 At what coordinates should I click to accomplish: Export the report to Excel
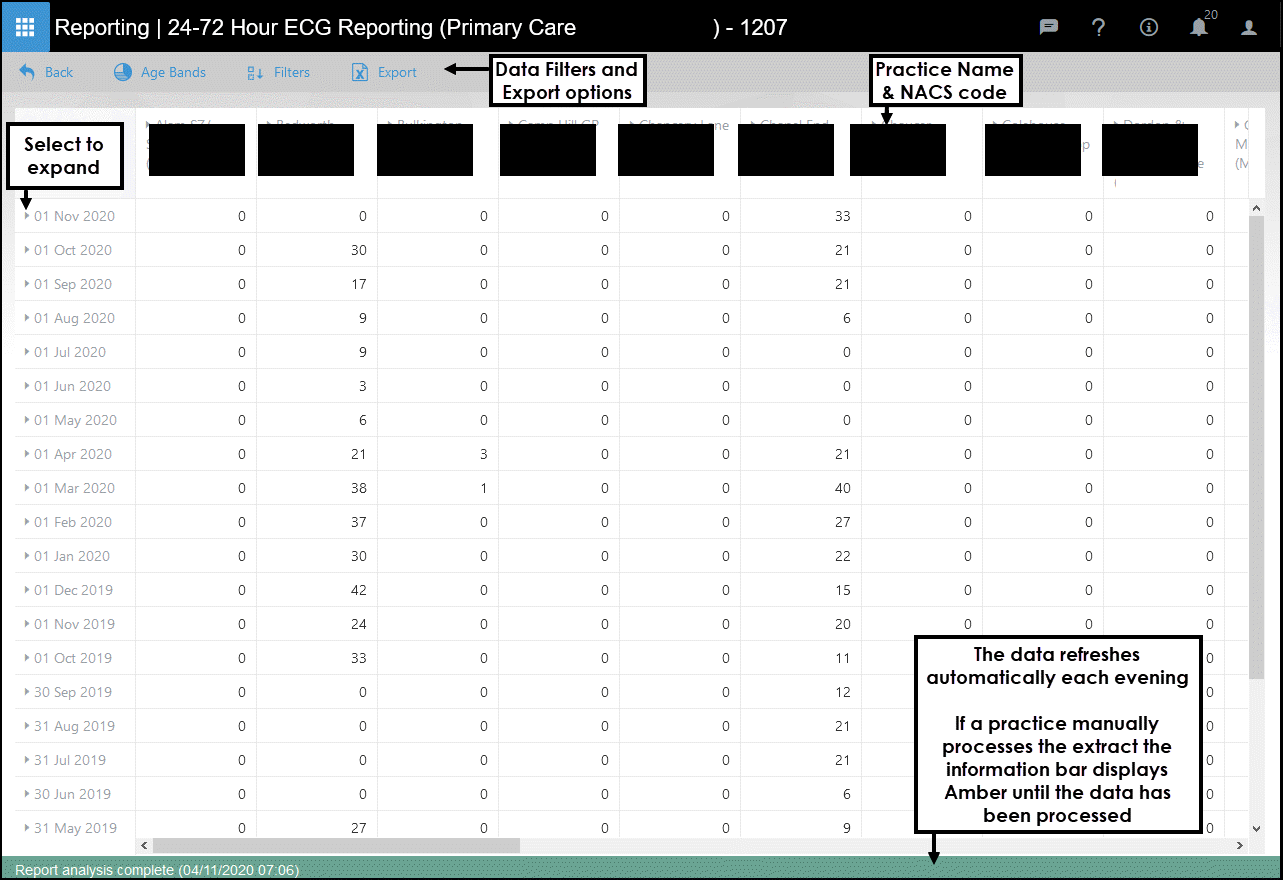tap(384, 72)
